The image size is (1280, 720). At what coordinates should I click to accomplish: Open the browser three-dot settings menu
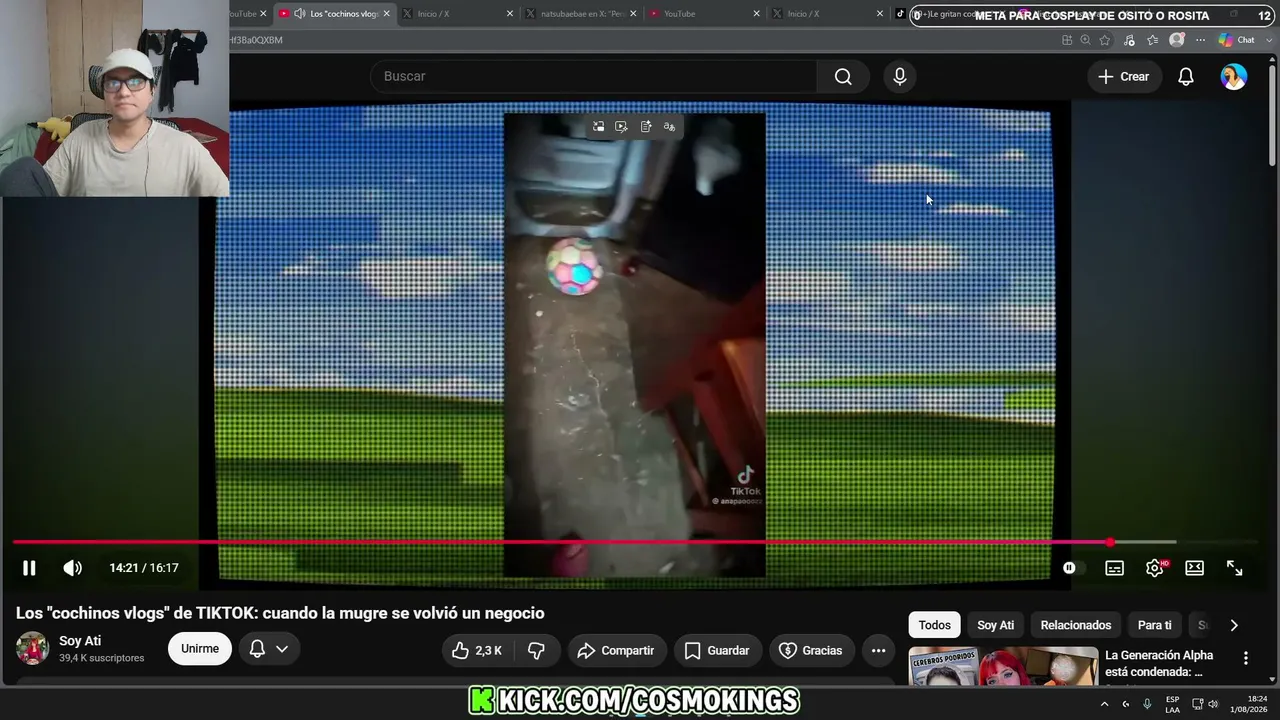tap(1201, 40)
